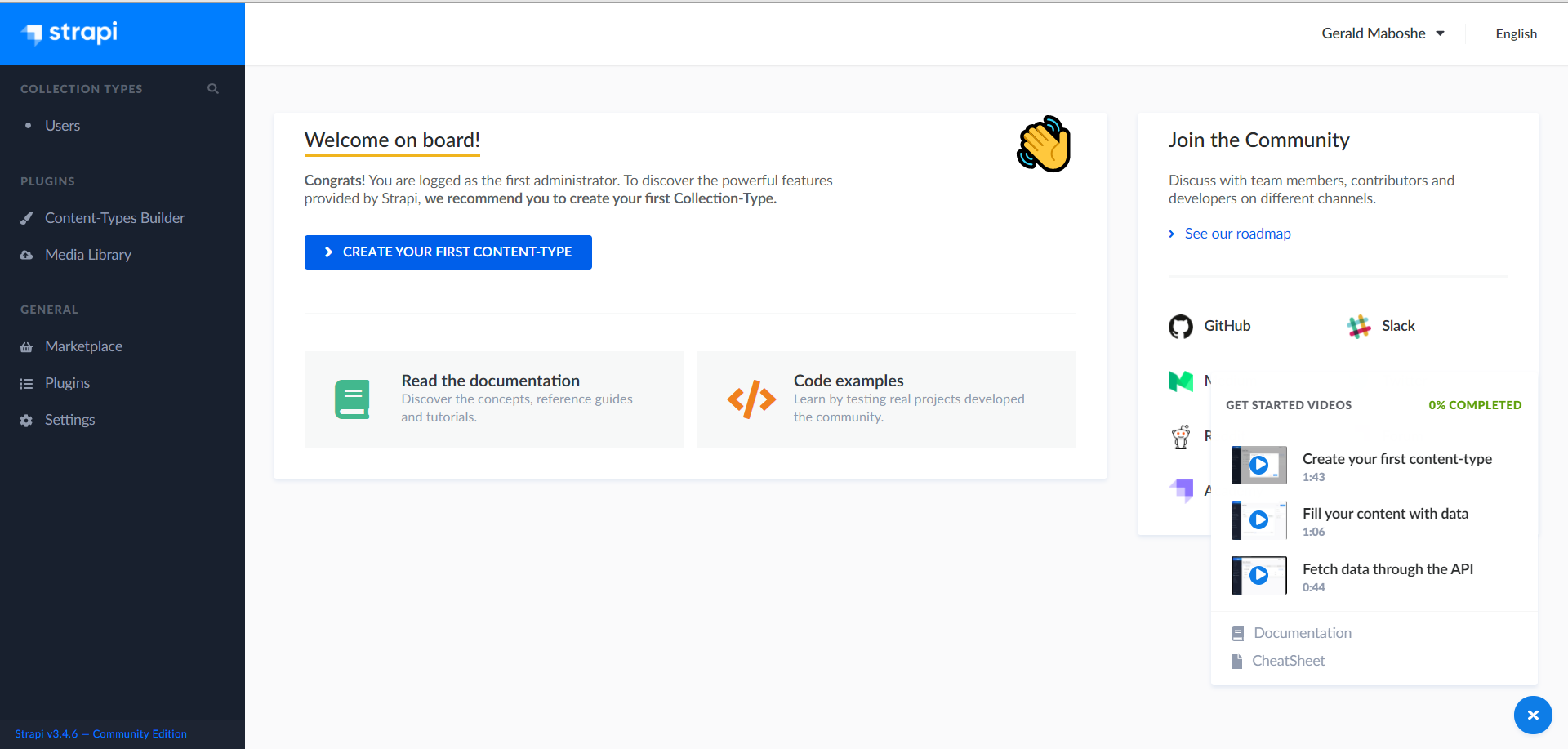
Task: Click the Plugins list icon
Action: [x=26, y=384]
